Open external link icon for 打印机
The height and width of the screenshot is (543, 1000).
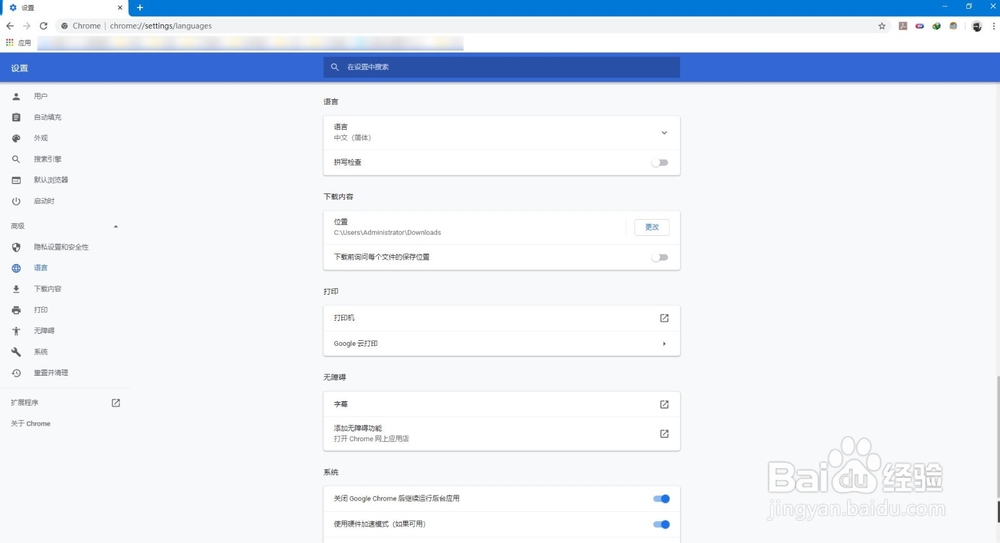coord(664,318)
